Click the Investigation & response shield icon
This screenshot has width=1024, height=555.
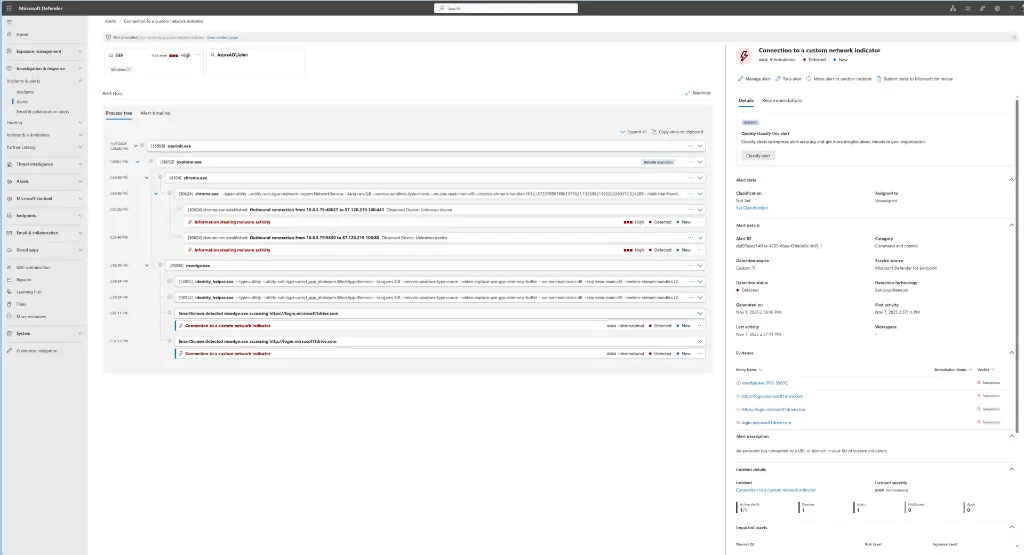9,68
